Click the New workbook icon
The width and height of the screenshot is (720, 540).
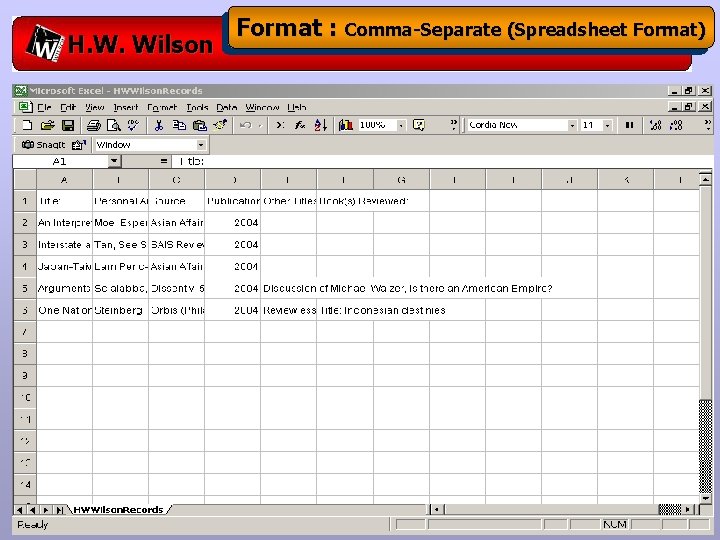(x=27, y=125)
